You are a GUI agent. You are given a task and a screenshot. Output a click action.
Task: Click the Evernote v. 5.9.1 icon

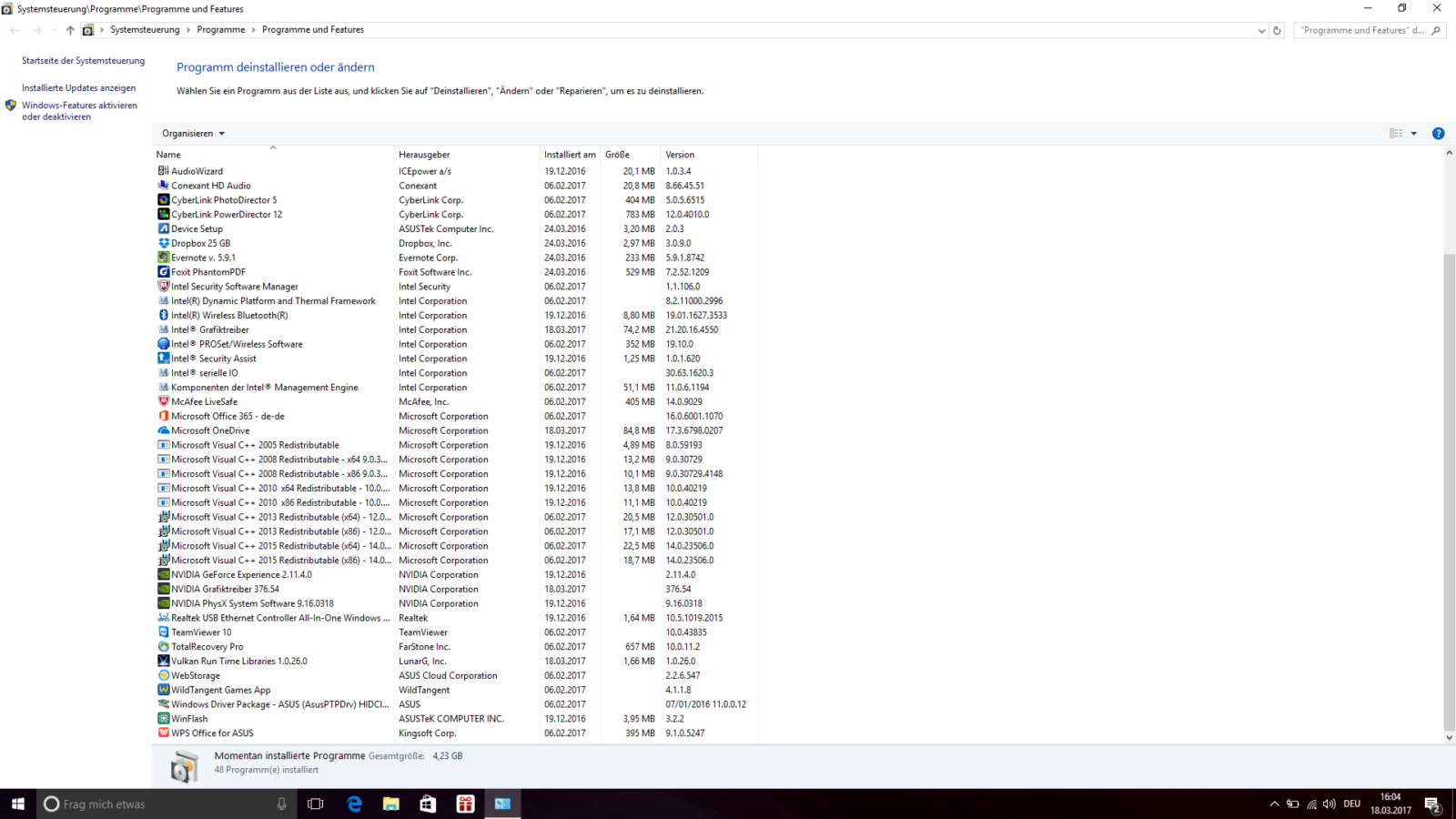pyautogui.click(x=164, y=258)
